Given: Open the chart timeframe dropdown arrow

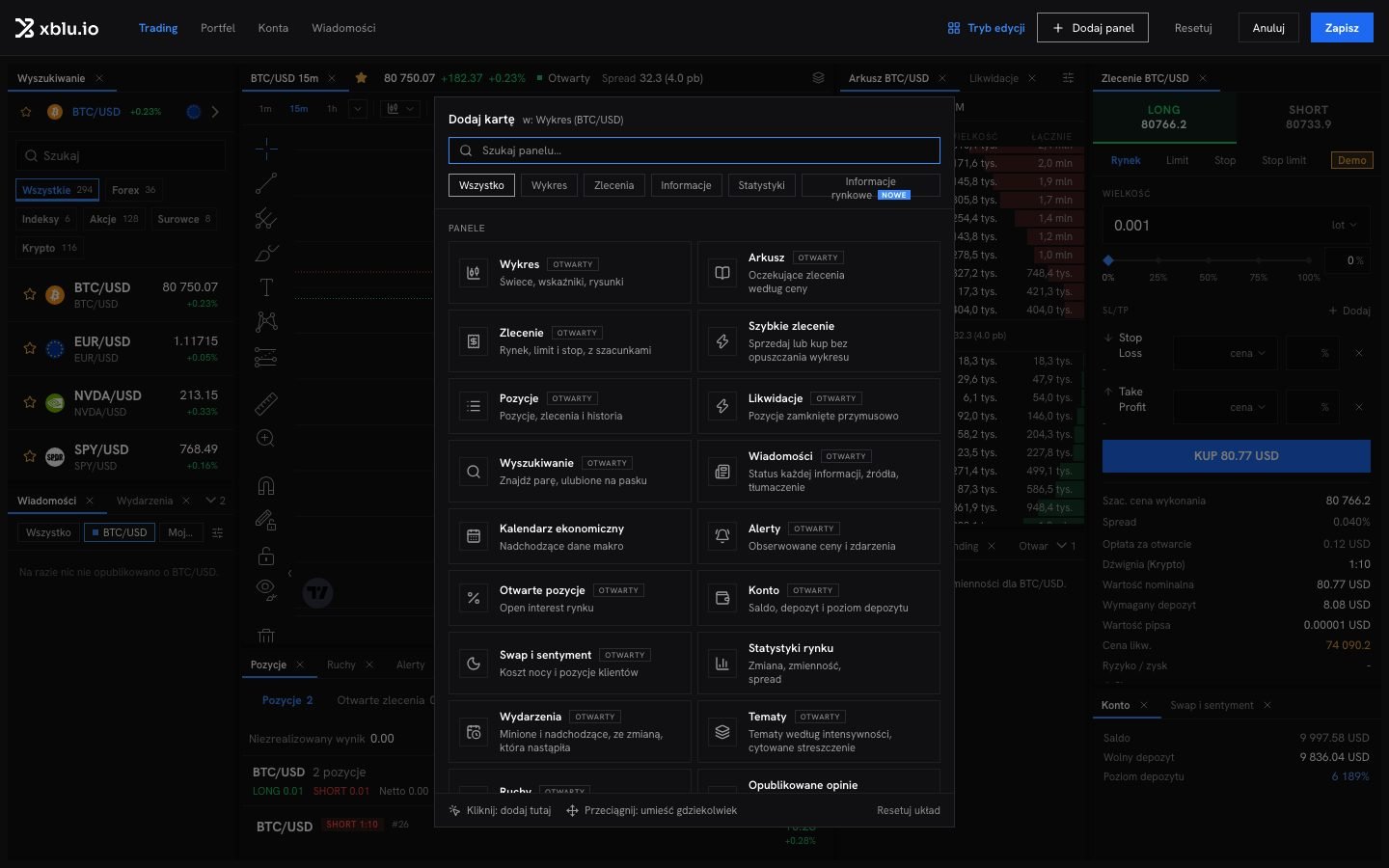Looking at the screenshot, I should point(358,109).
